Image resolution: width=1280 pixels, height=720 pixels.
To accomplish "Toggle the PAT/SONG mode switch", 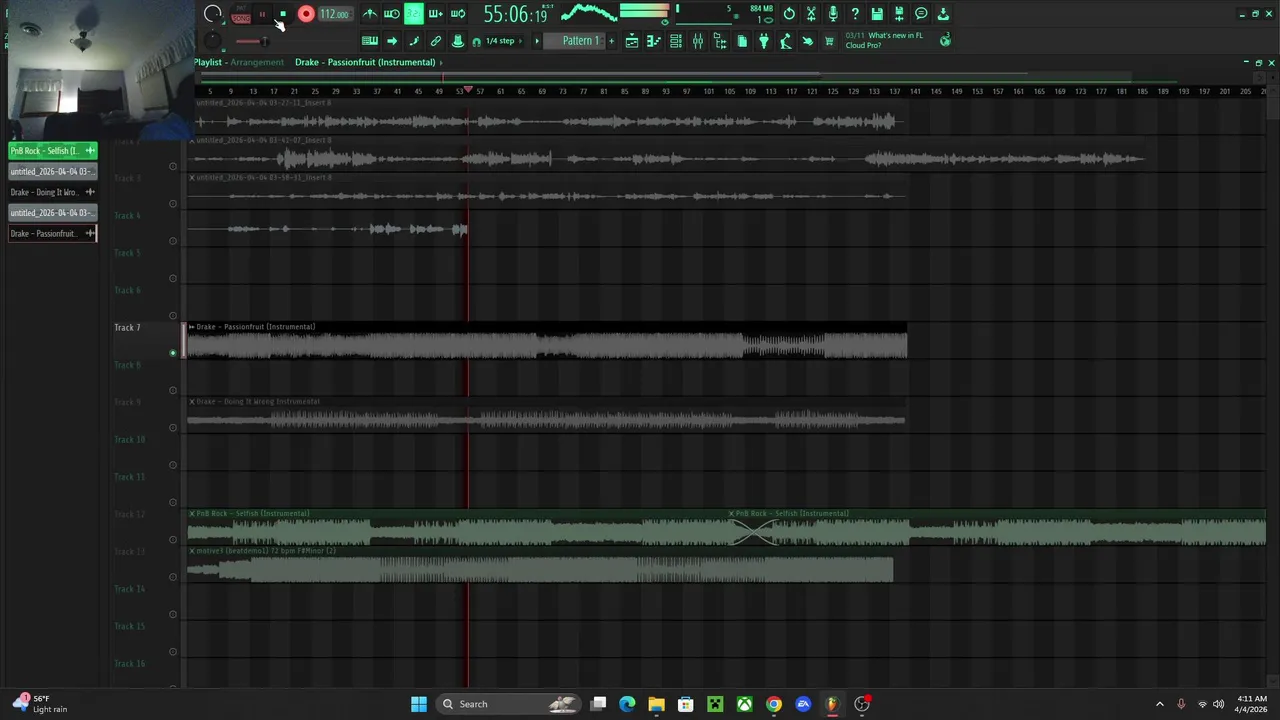I will point(241,15).
